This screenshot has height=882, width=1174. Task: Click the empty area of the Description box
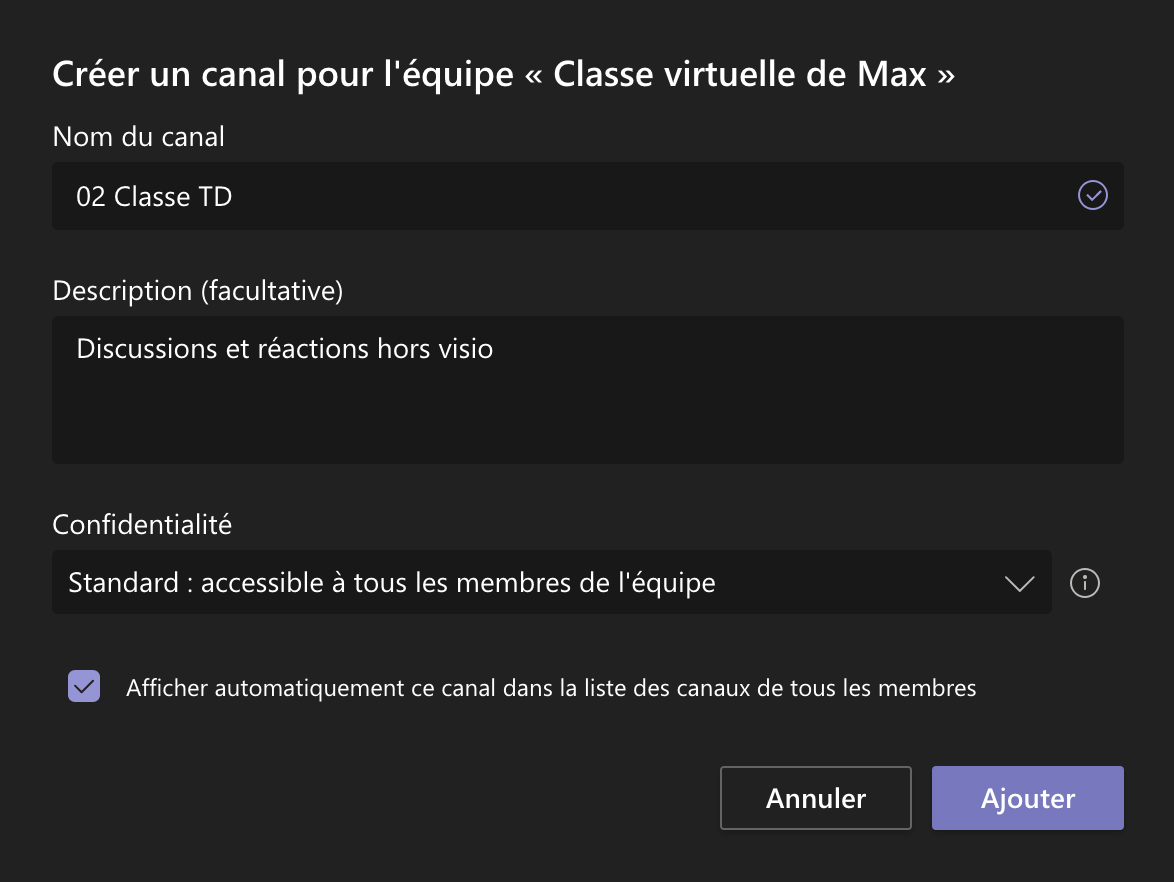[x=588, y=419]
